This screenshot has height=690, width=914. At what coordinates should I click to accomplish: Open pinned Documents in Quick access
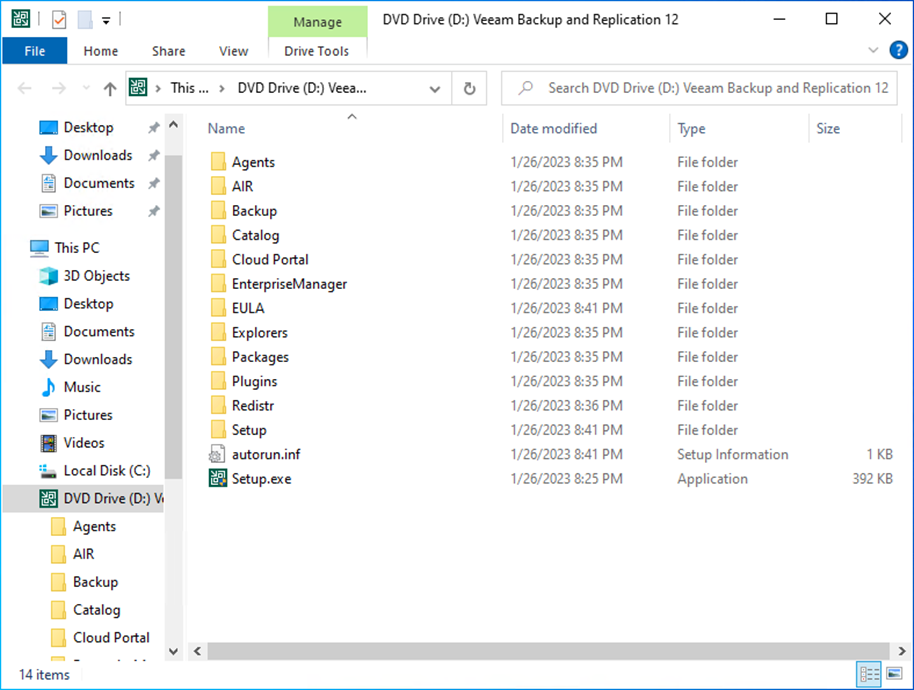(99, 184)
